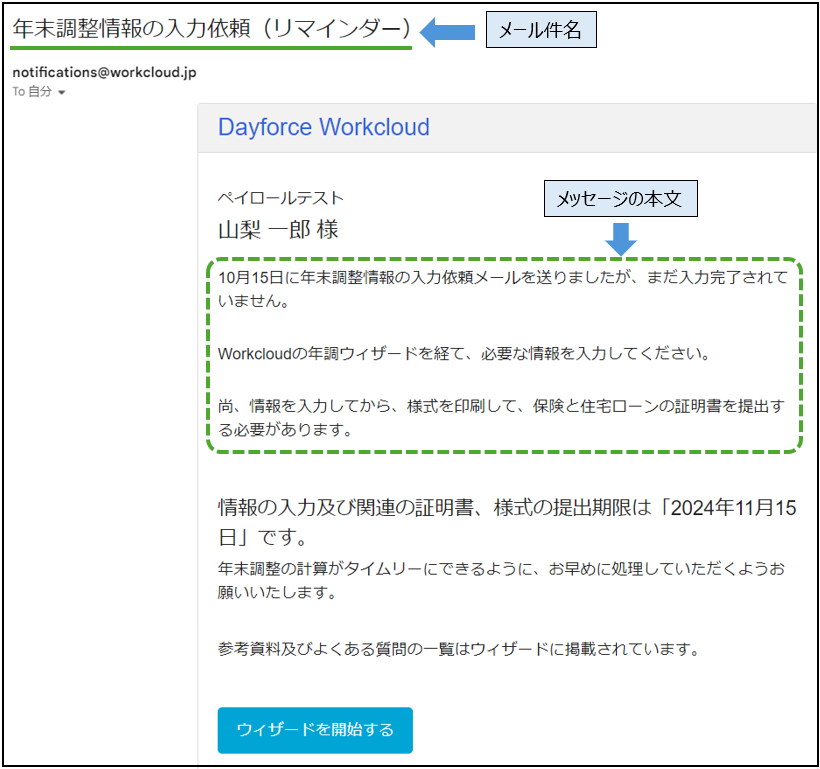Viewport: 820px width, 769px height.
Task: Select sender address notifications@workcloud.jp
Action: tap(105, 72)
